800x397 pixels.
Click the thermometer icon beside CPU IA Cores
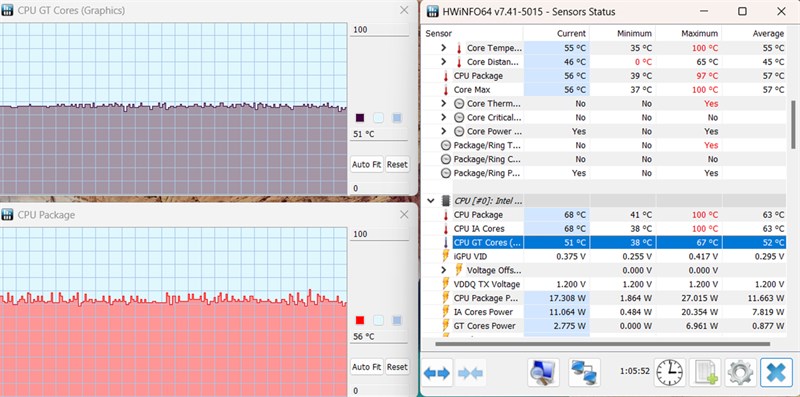click(445, 229)
